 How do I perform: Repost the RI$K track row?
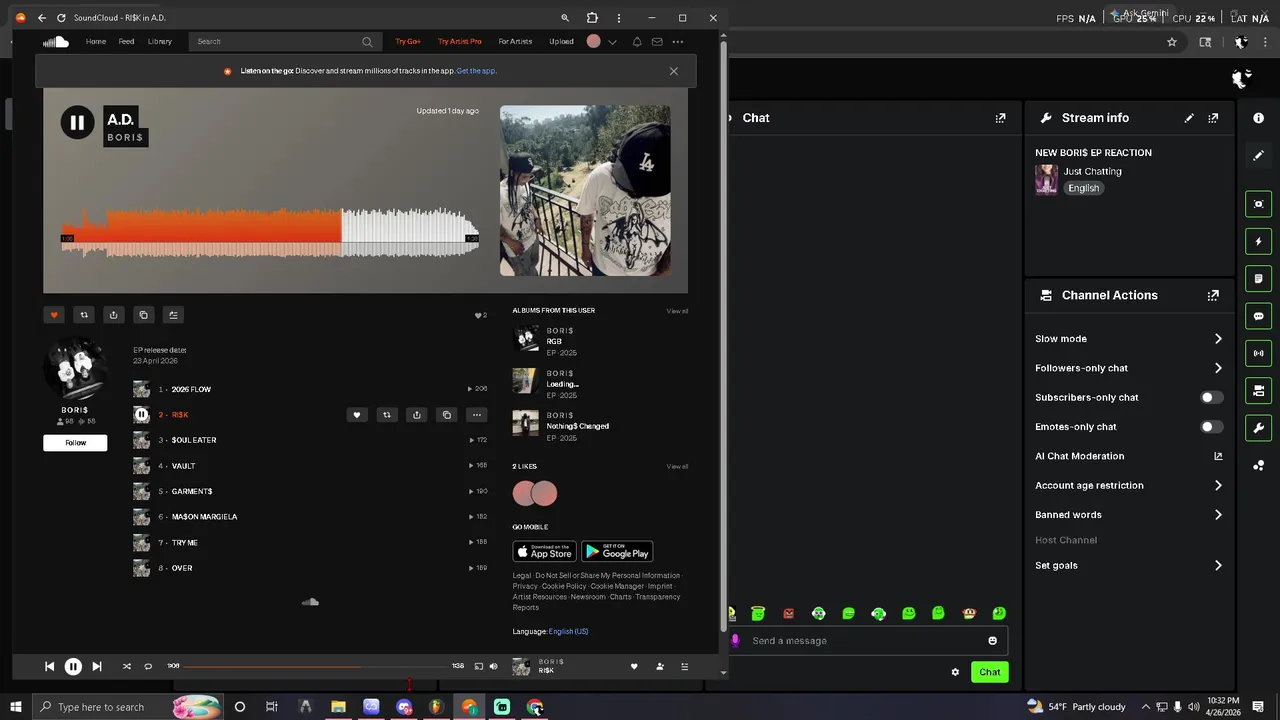pos(387,415)
